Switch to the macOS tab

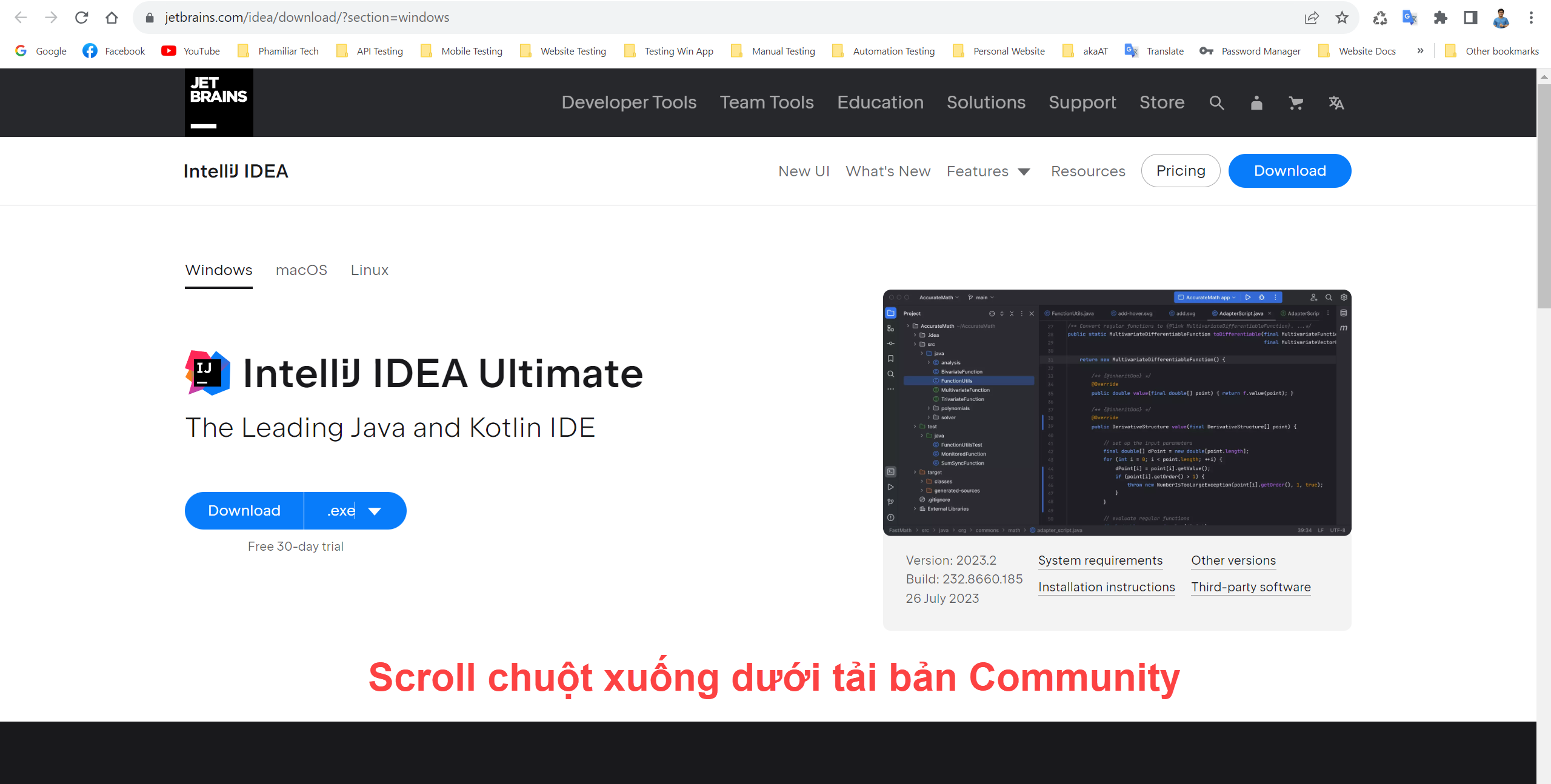(301, 270)
